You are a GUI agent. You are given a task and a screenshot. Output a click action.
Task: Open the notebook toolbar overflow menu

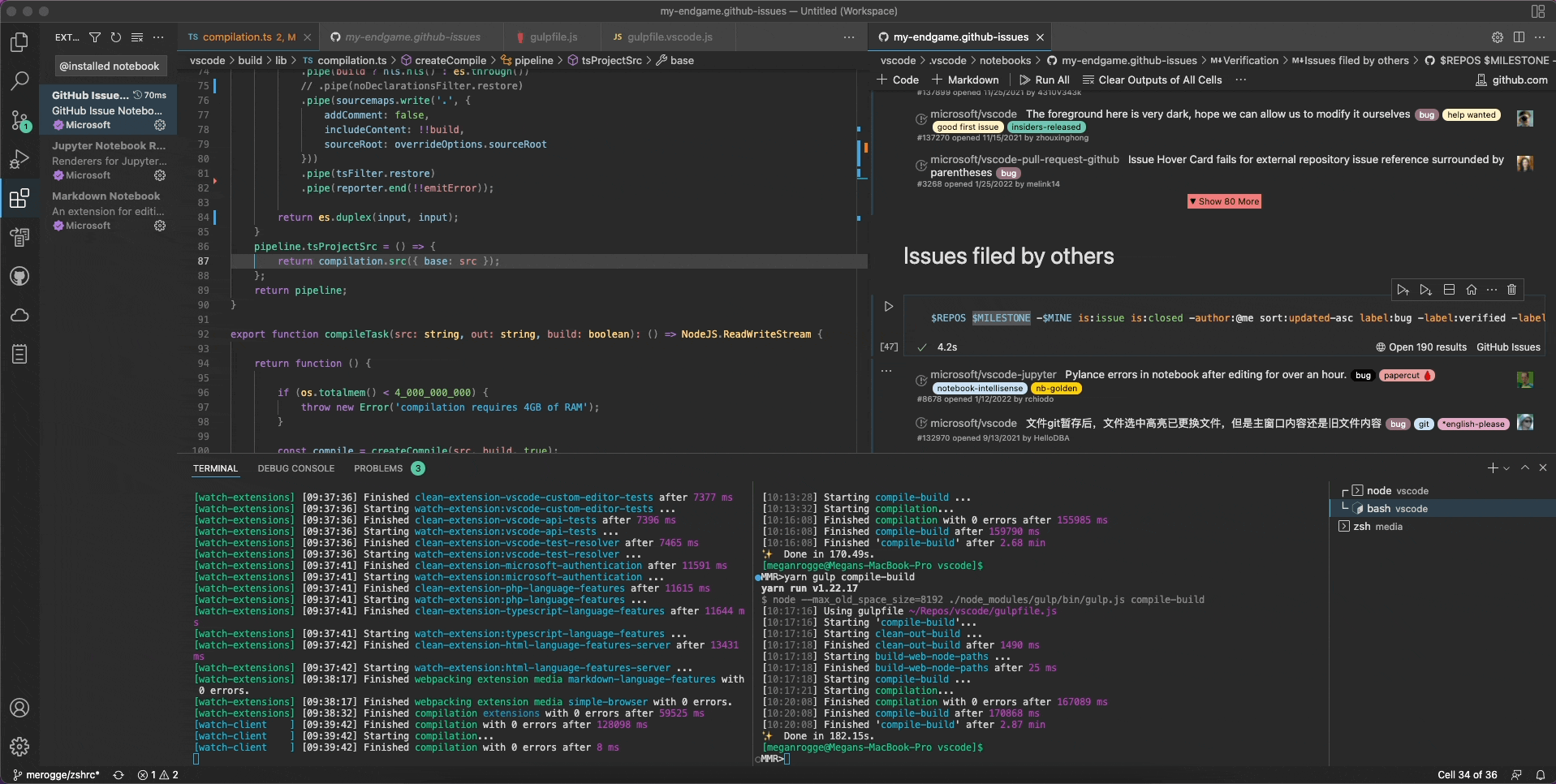(1240, 80)
